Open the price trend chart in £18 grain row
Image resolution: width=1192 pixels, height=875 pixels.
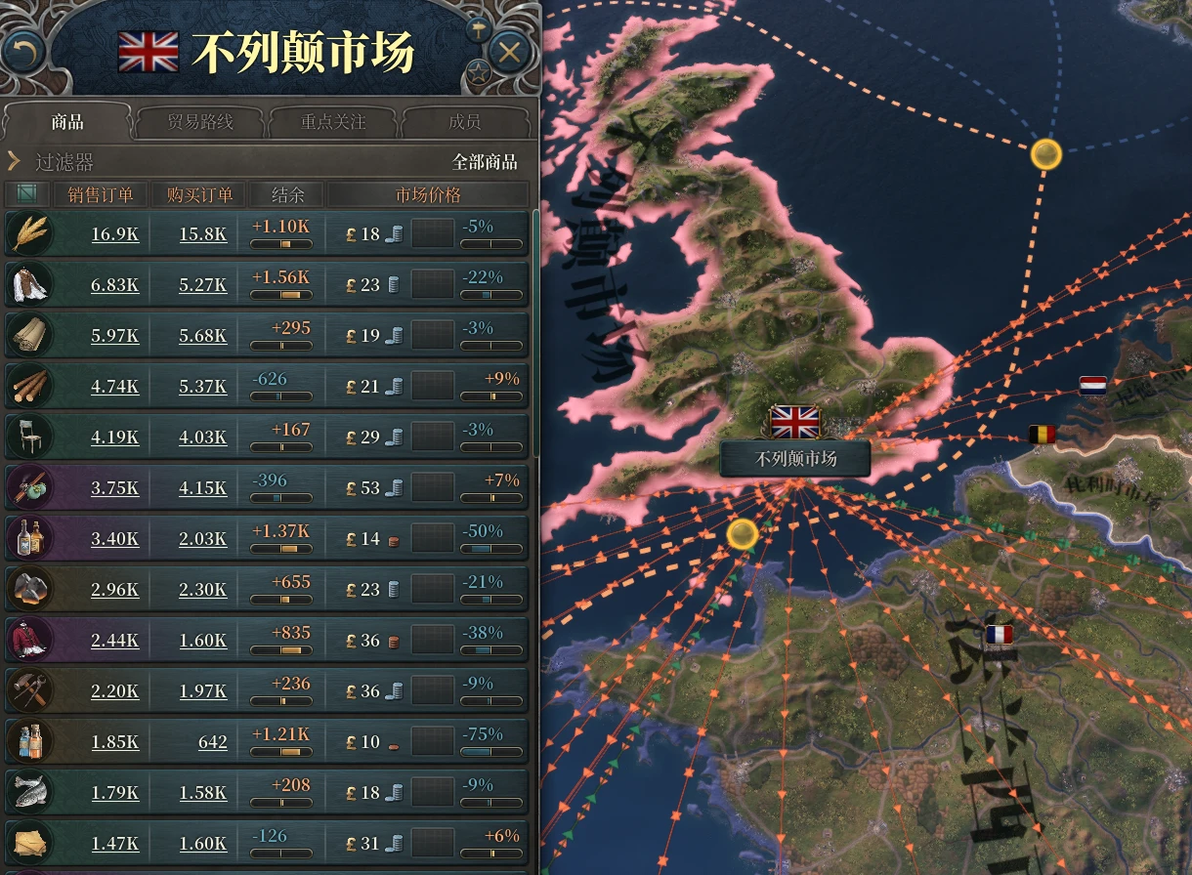point(433,233)
